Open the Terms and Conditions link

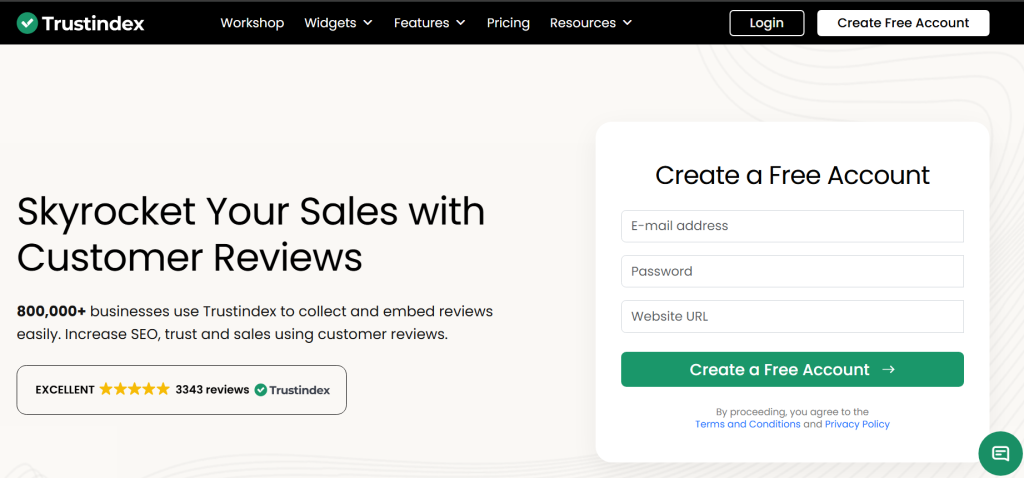(x=748, y=424)
